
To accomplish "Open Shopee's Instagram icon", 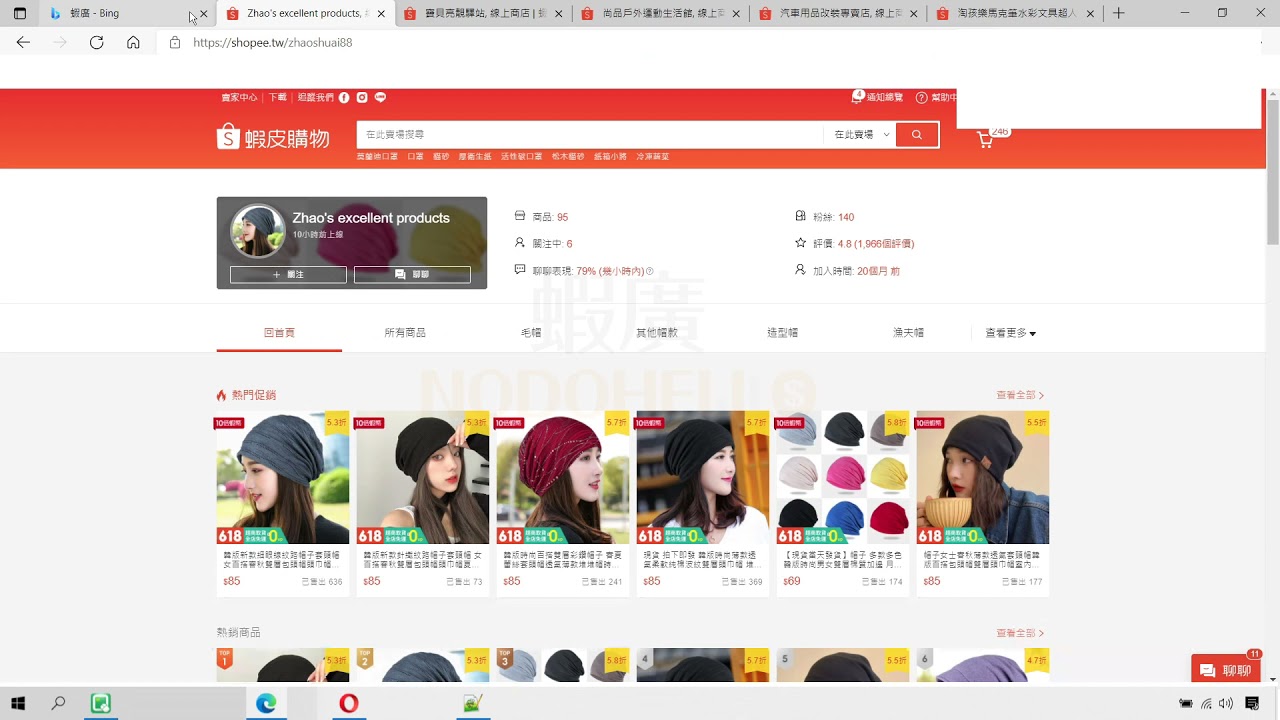I will click(362, 98).
